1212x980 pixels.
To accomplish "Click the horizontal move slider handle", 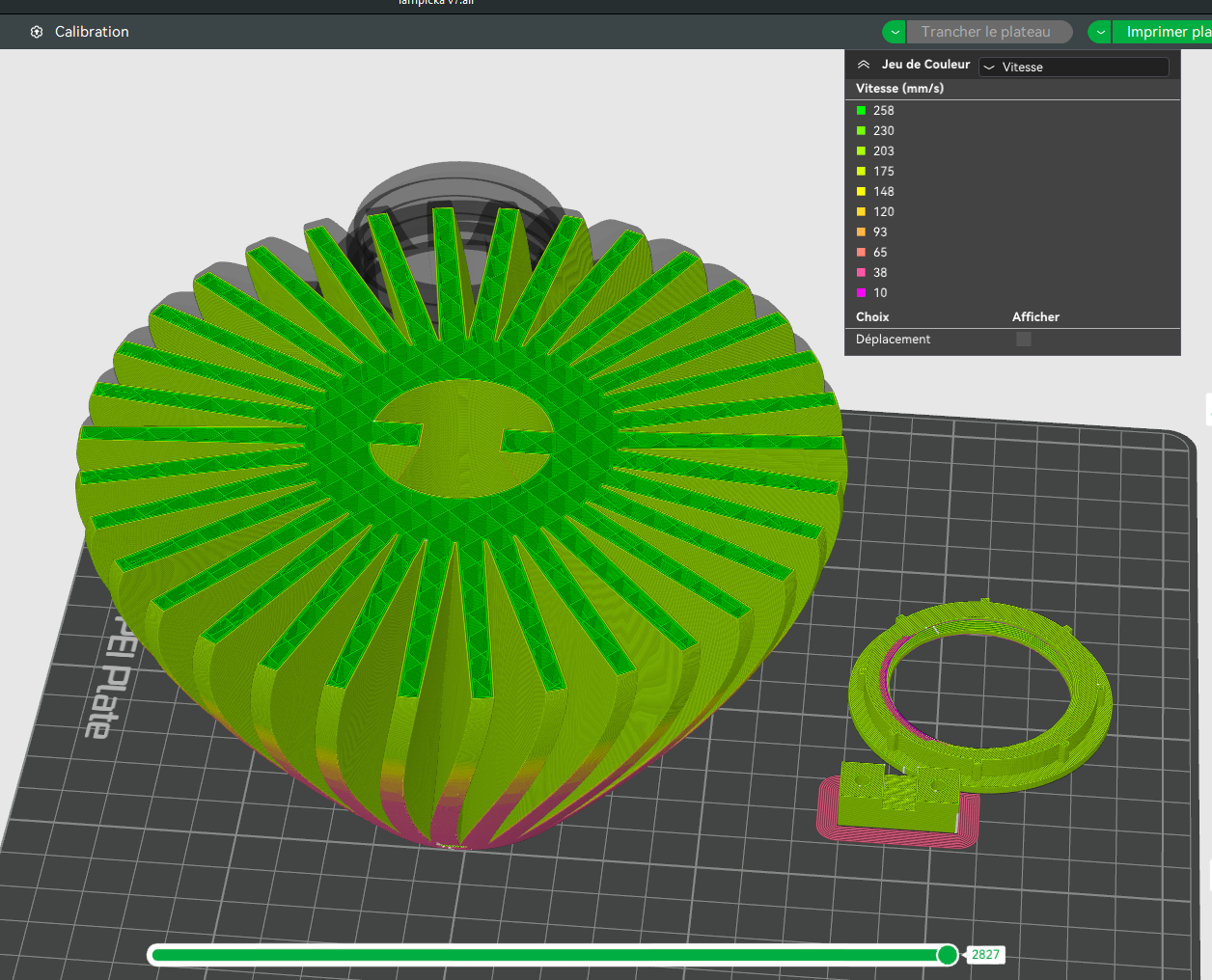I will pos(948,955).
